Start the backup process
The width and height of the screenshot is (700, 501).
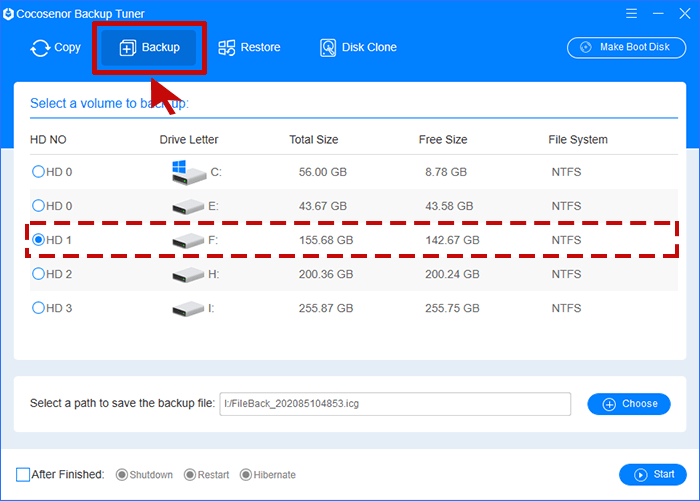(653, 475)
